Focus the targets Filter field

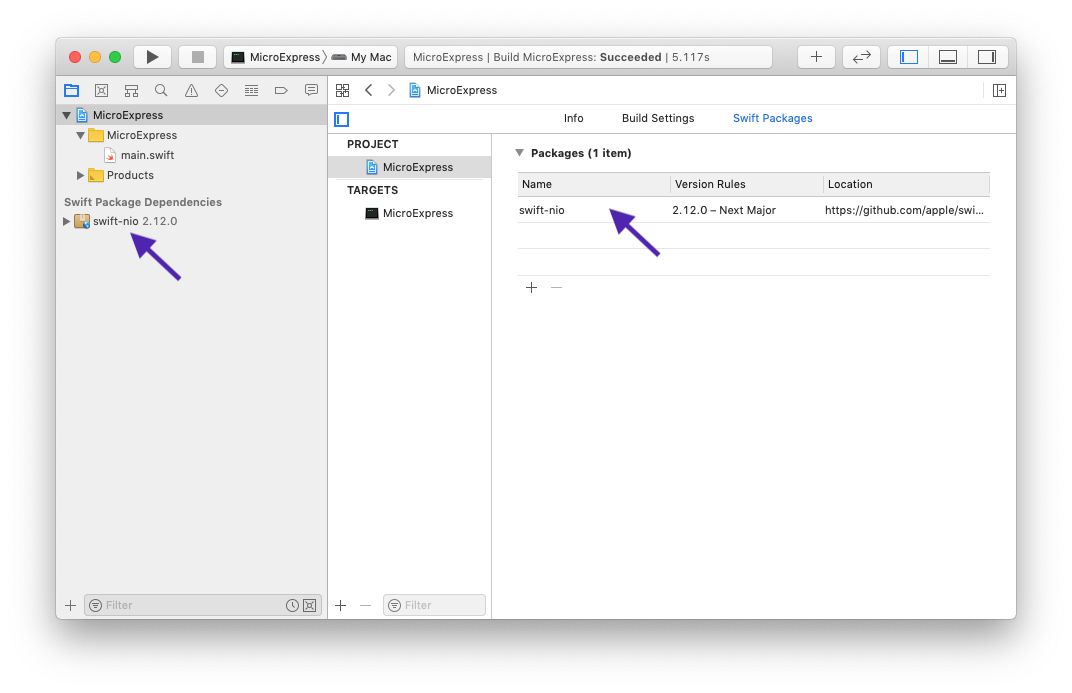434,606
